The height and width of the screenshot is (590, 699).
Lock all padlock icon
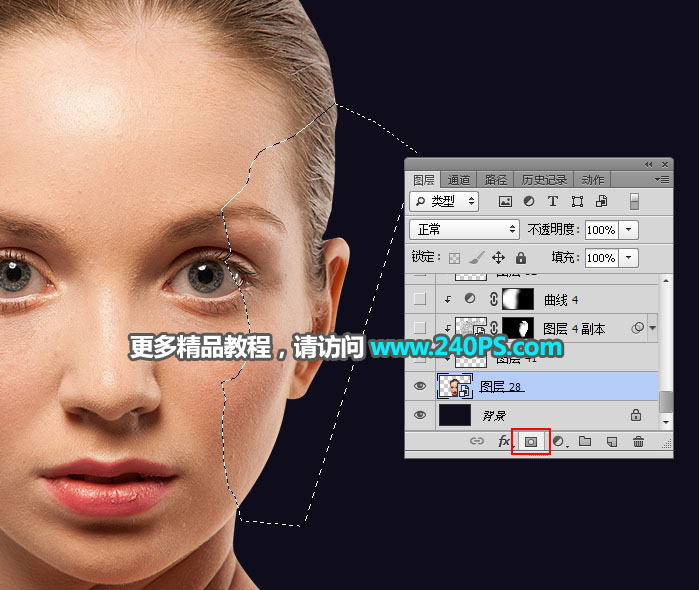pos(521,258)
